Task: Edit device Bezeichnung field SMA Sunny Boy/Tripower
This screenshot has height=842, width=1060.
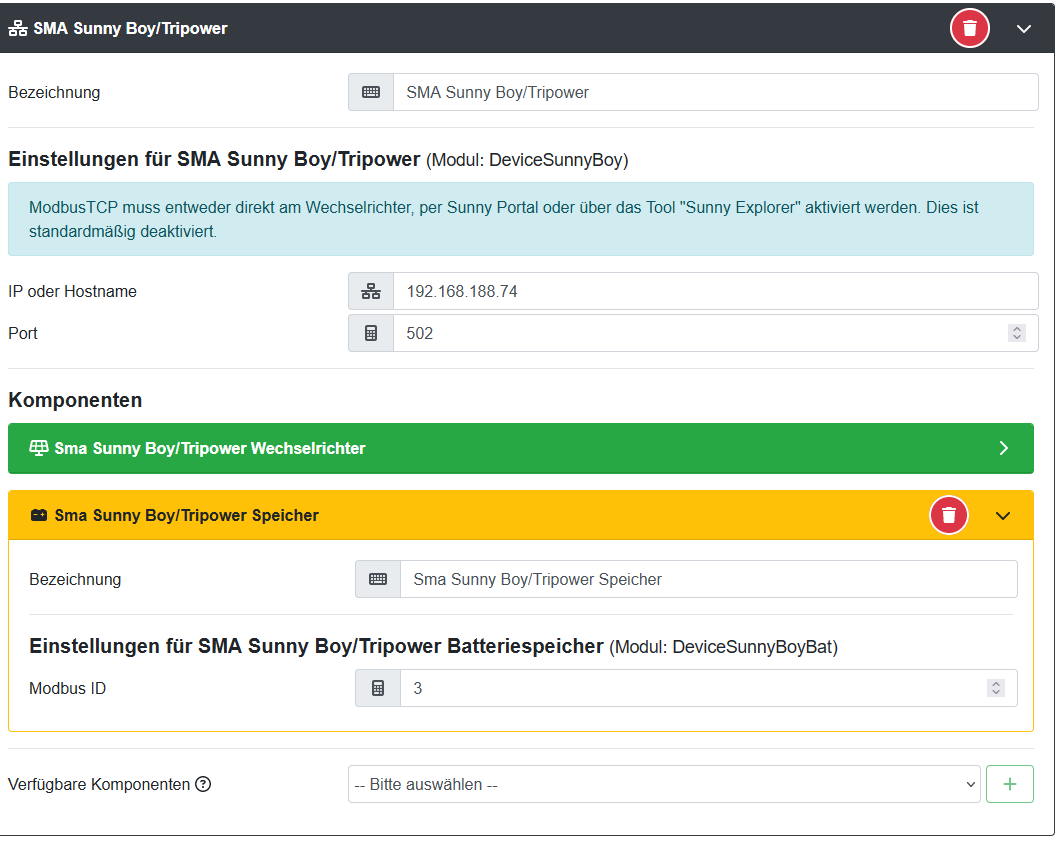Action: pyautogui.click(x=715, y=92)
